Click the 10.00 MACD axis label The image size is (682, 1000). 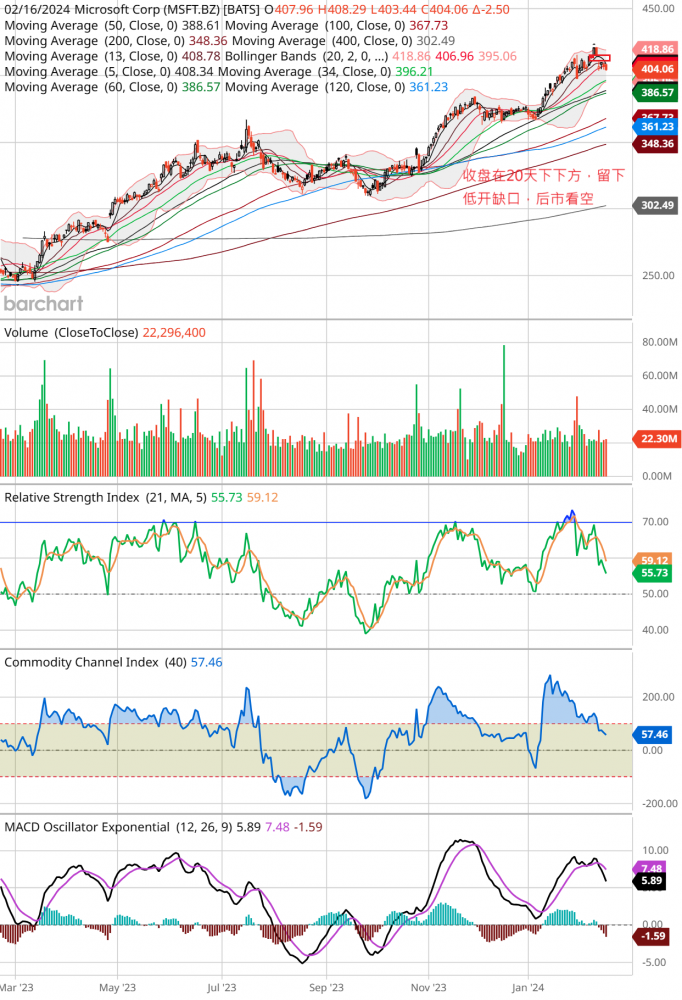tap(655, 850)
